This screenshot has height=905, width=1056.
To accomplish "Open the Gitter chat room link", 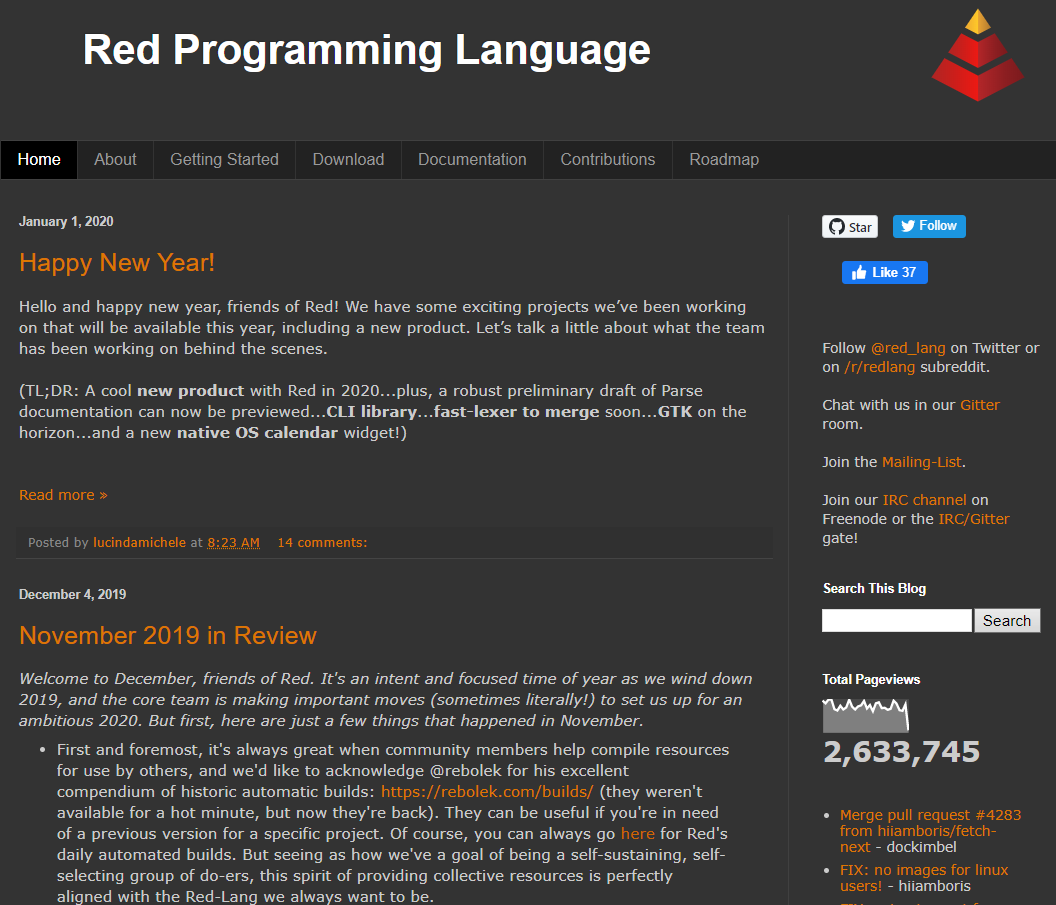I will pos(980,404).
